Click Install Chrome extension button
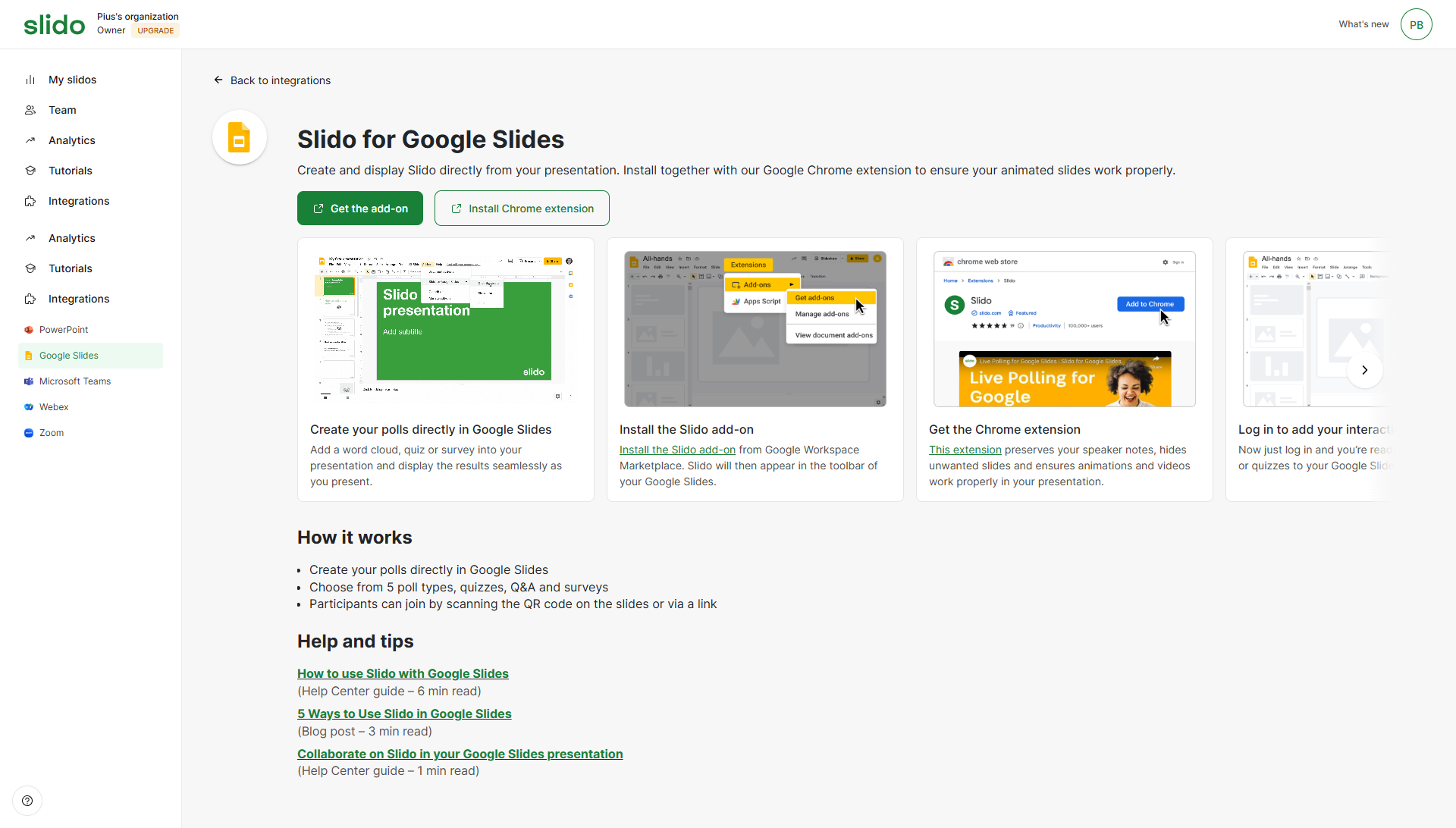This screenshot has height=828, width=1456. [x=522, y=209]
